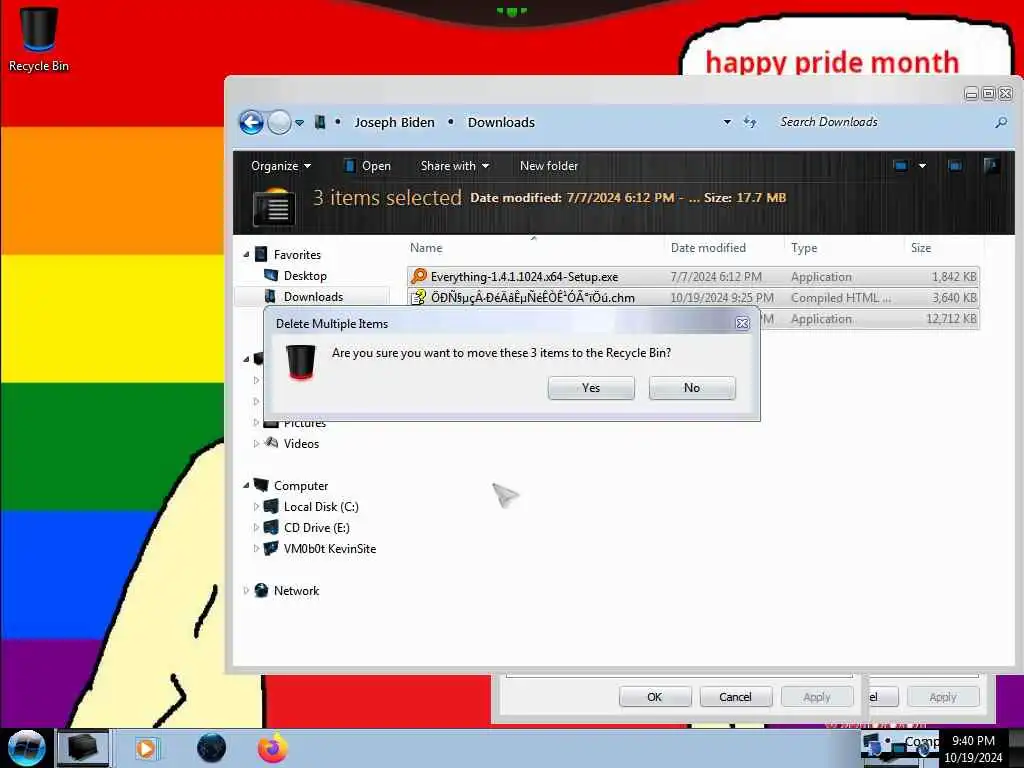Open the view options dropdown arrow
1024x768 pixels.
[x=922, y=166]
